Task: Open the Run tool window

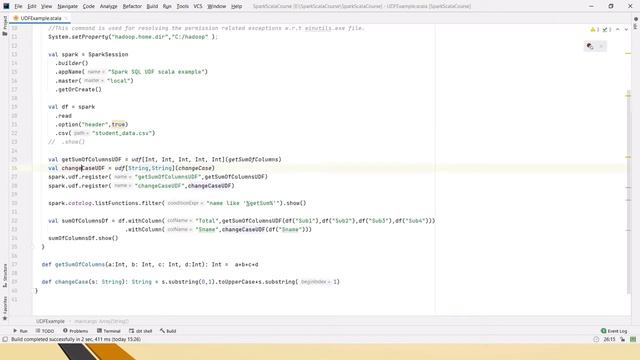Action: point(20,331)
